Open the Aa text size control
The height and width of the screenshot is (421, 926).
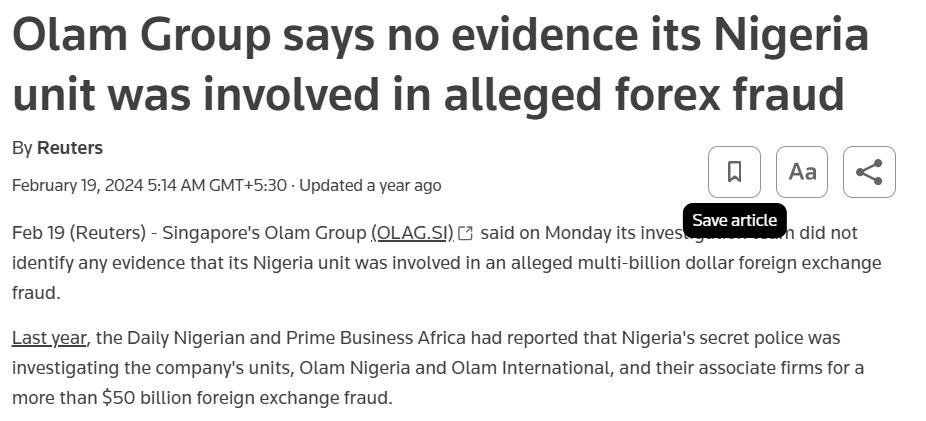click(802, 172)
